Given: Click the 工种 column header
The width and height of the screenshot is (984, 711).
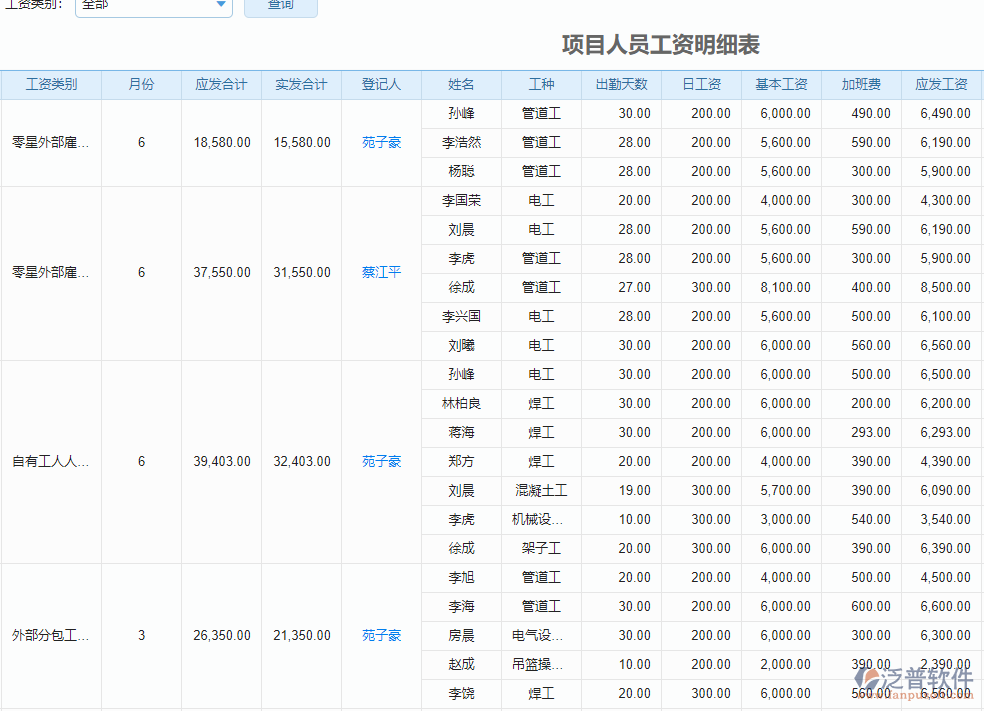Looking at the screenshot, I should click(541, 84).
